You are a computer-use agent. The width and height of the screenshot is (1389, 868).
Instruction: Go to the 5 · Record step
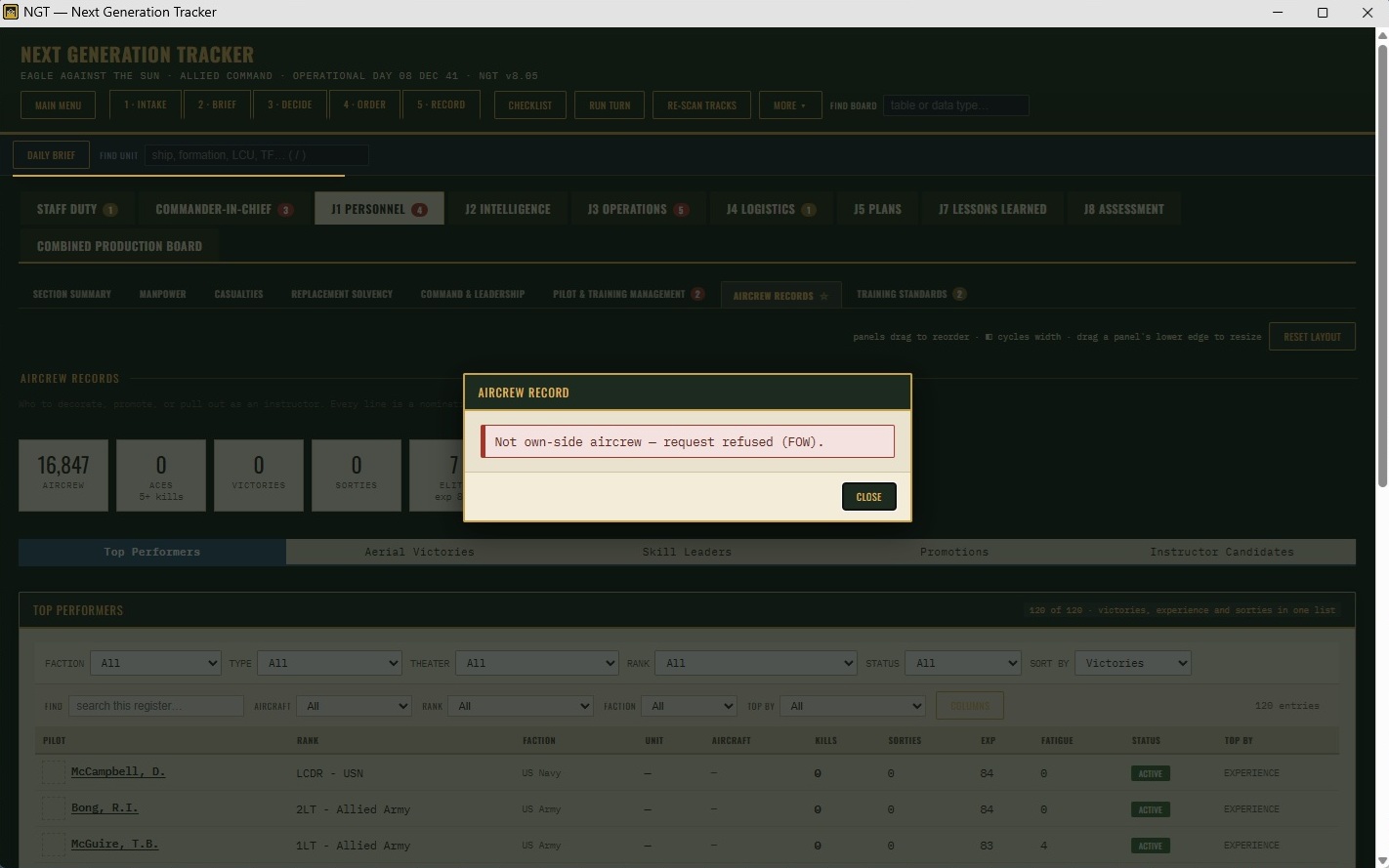[442, 104]
